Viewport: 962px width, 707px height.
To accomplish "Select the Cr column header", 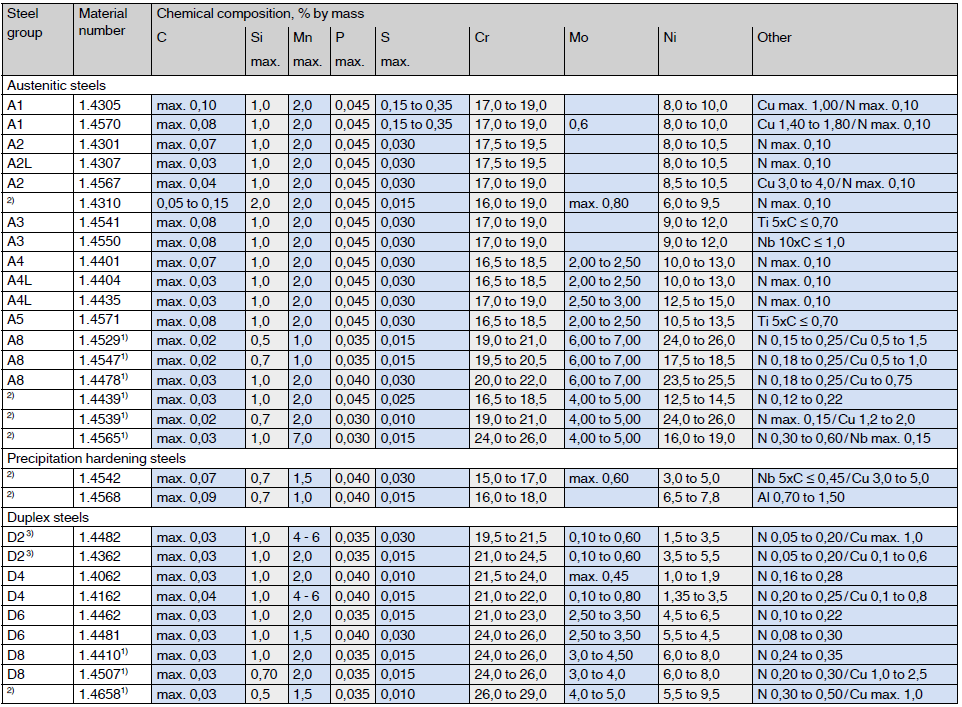I will 483,38.
